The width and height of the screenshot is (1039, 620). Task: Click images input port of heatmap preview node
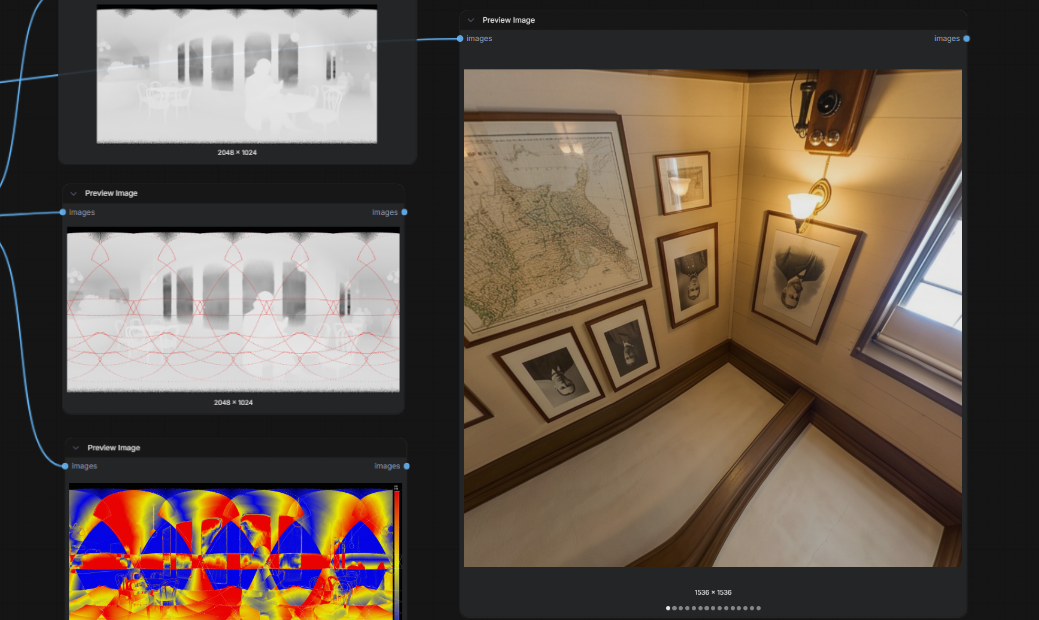[65, 466]
